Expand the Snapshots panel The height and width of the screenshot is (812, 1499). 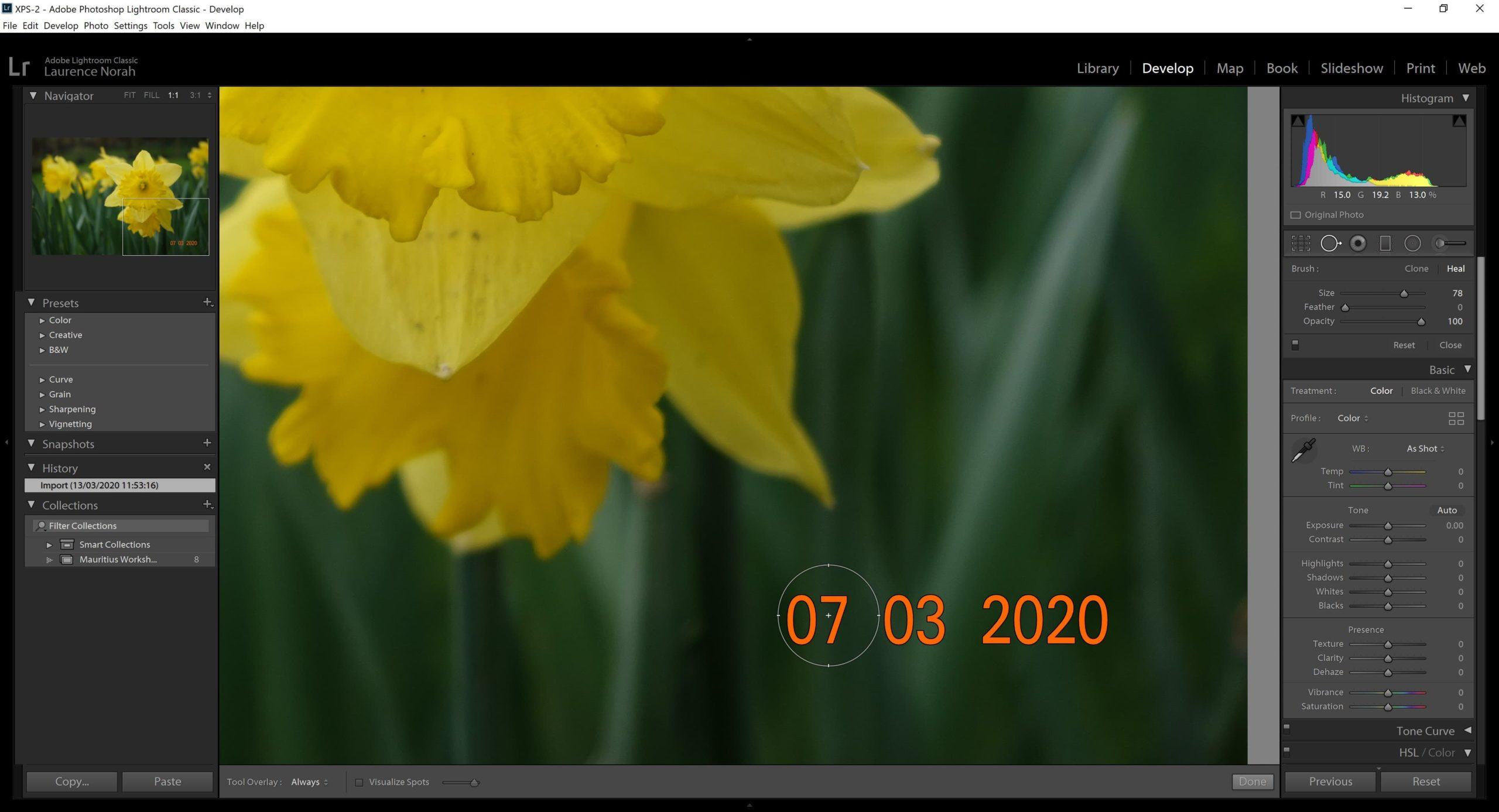[x=33, y=444]
